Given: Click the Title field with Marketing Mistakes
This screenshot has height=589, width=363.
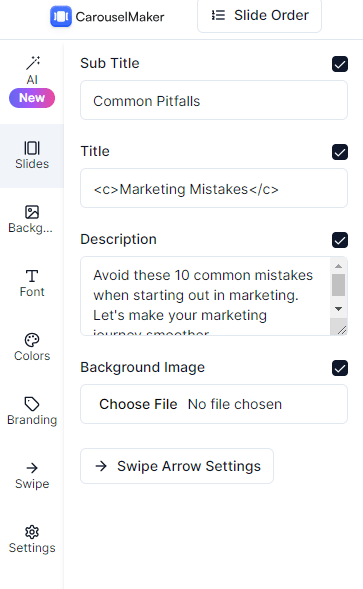Looking at the screenshot, I should (214, 188).
